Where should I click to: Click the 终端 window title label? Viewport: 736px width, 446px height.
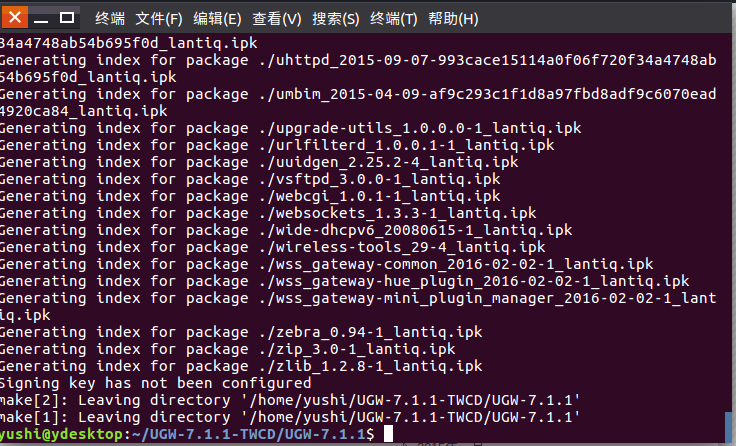(x=110, y=19)
